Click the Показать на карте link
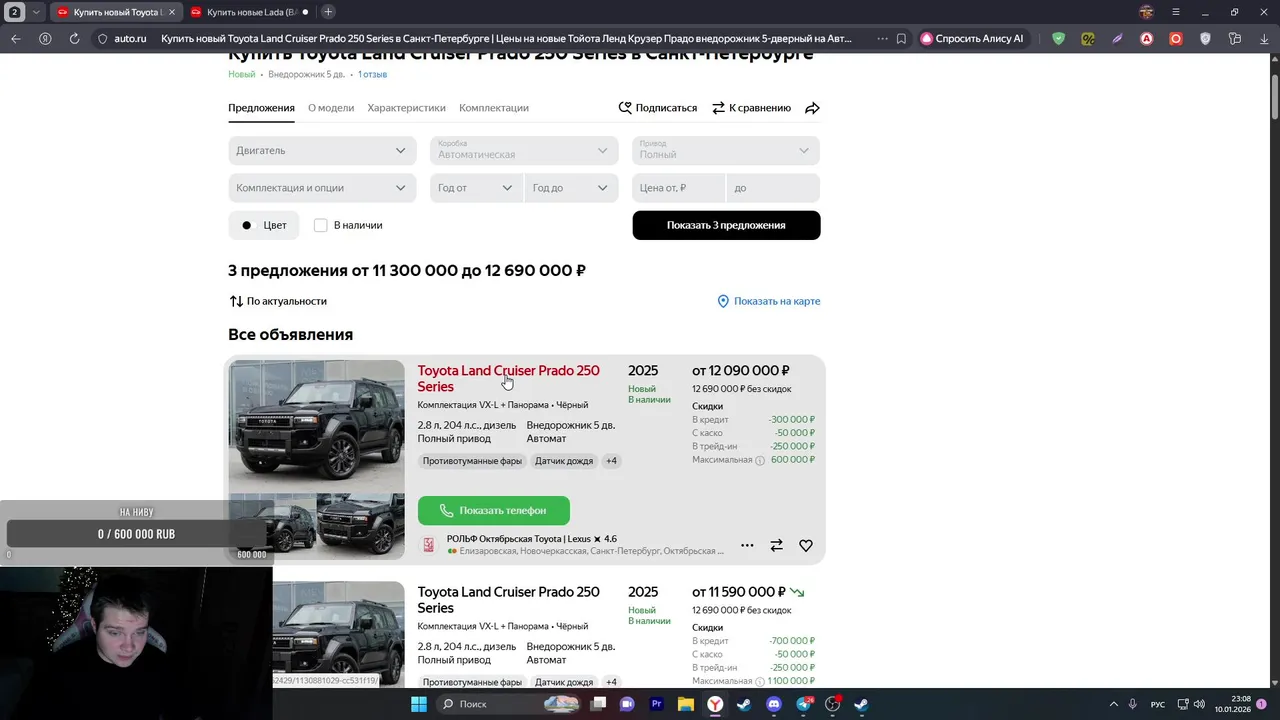 (768, 301)
